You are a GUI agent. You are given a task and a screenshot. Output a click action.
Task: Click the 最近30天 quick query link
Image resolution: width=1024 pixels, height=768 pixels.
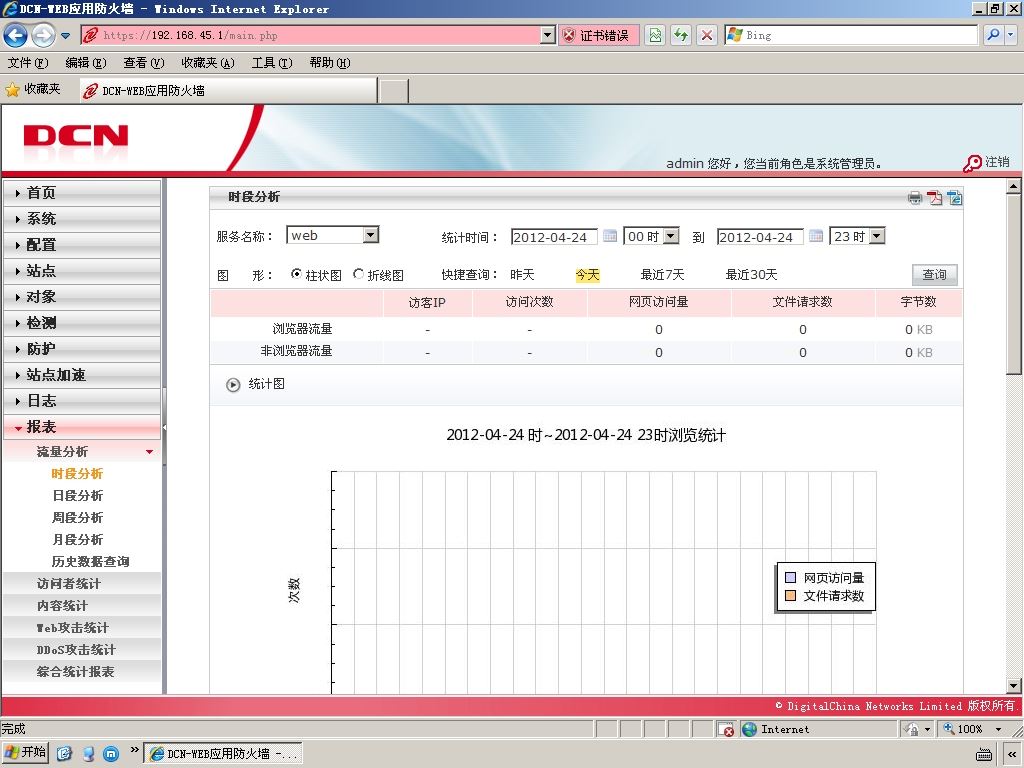(x=751, y=275)
